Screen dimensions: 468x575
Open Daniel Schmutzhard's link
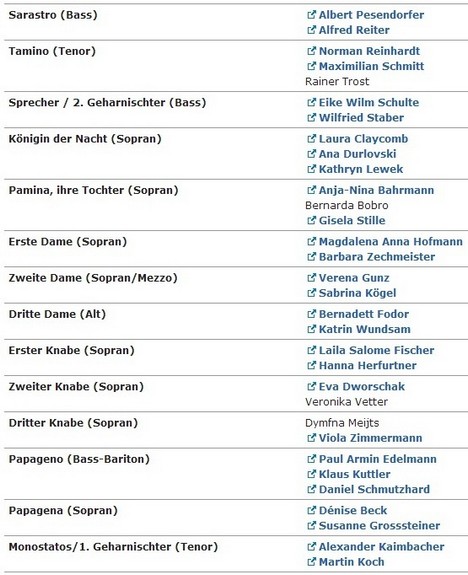374,489
